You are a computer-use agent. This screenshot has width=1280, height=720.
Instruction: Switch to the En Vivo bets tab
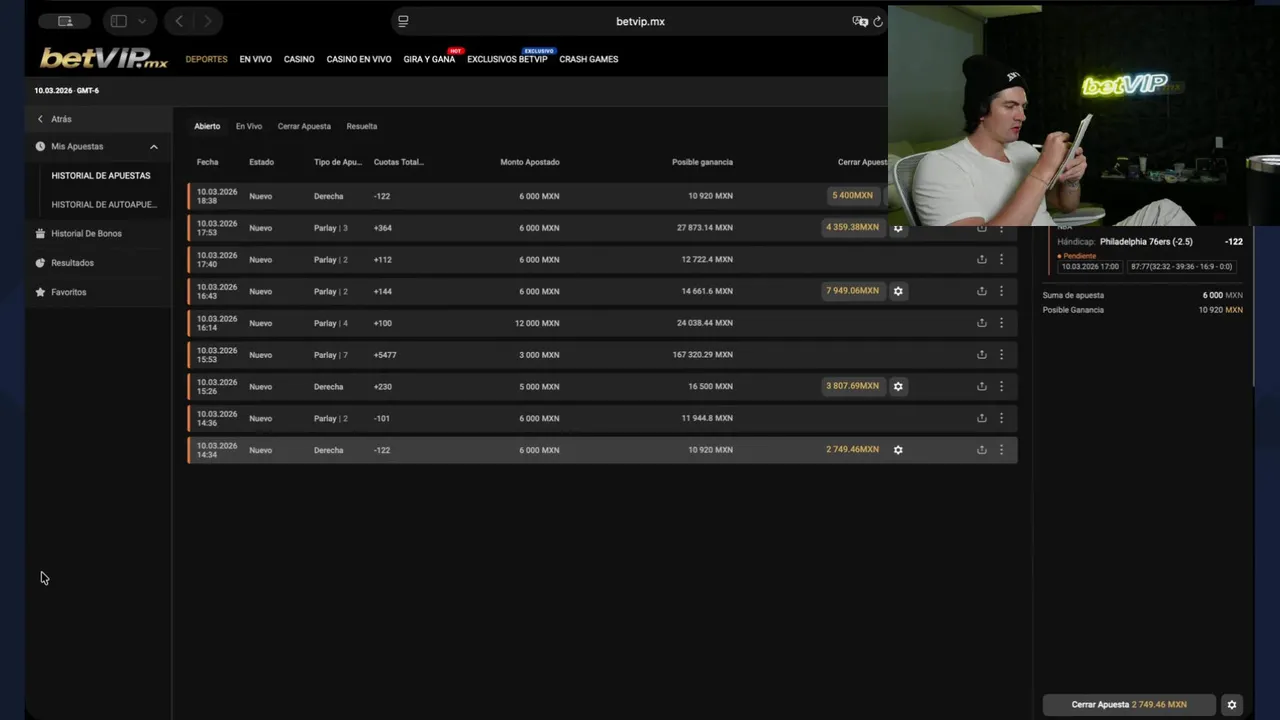(x=249, y=126)
